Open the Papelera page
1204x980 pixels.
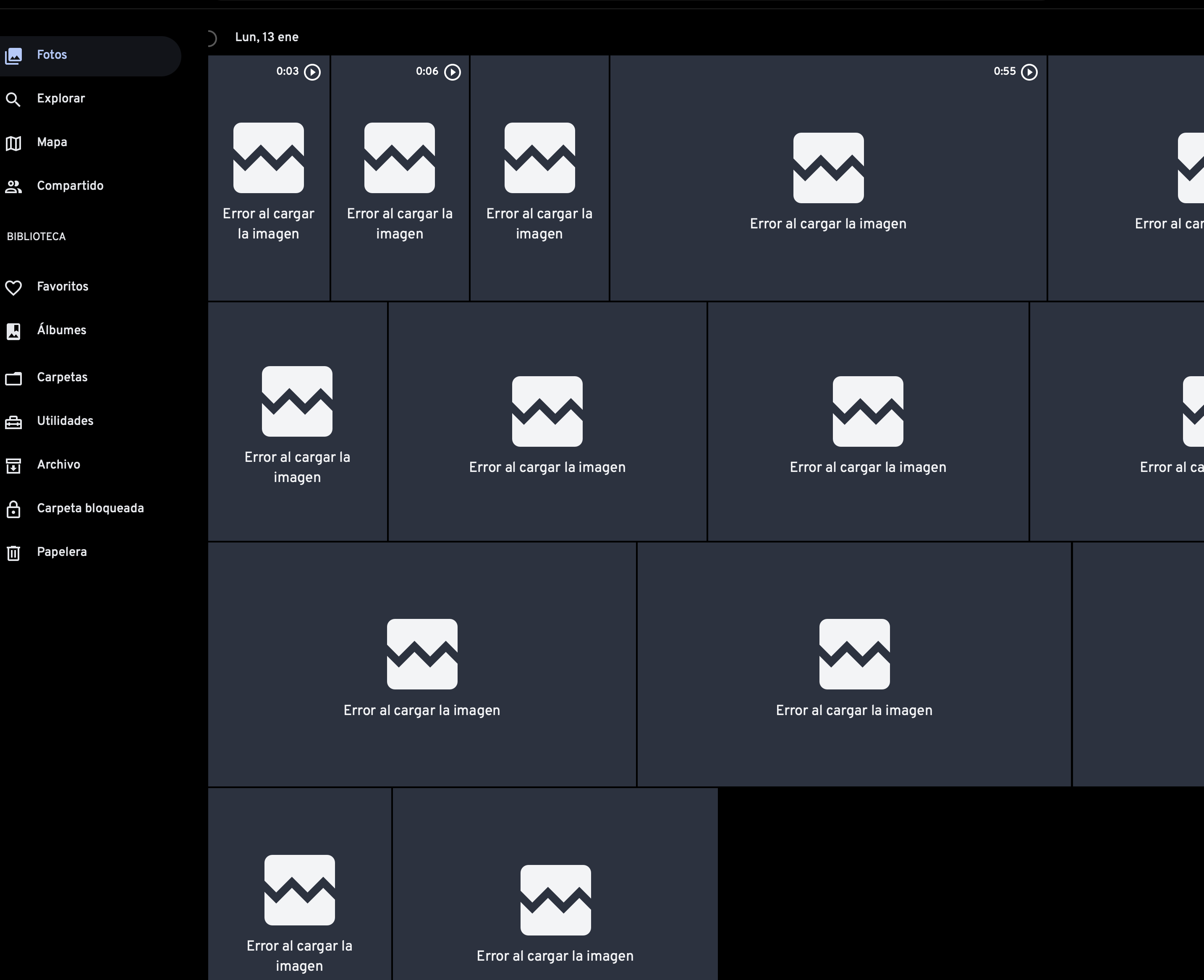coord(62,552)
